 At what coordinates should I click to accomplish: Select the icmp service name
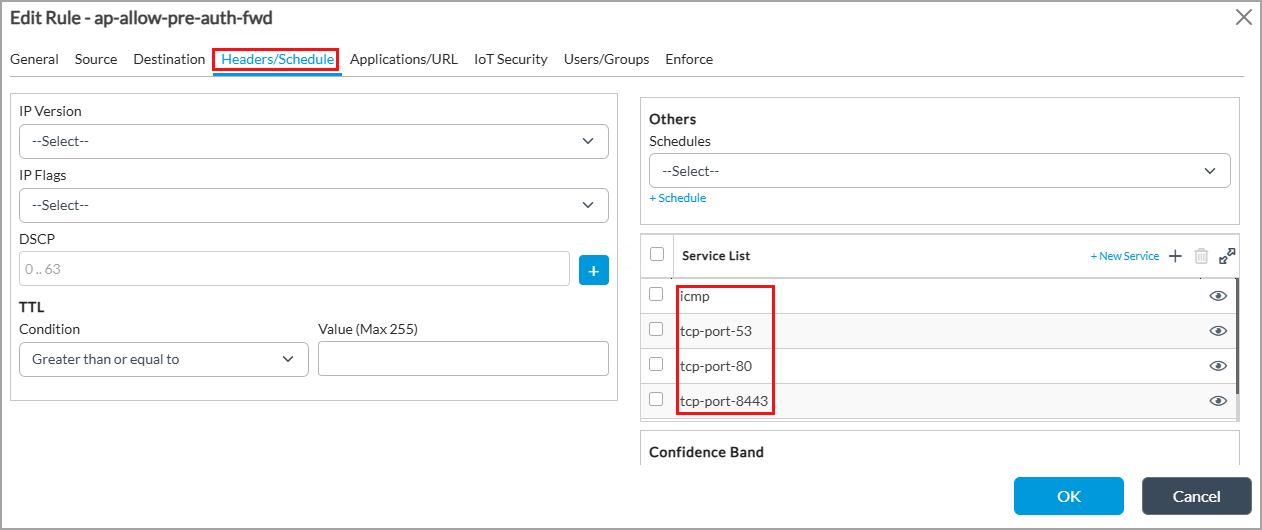pos(695,296)
